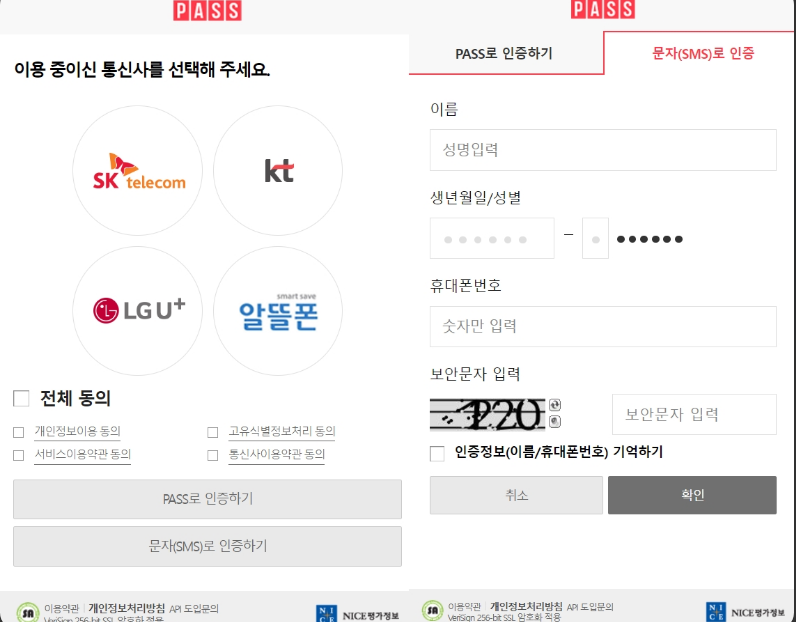Viewport: 796px width, 622px height.
Task: Click the PASS로 인증하기 button
Action: [x=207, y=499]
